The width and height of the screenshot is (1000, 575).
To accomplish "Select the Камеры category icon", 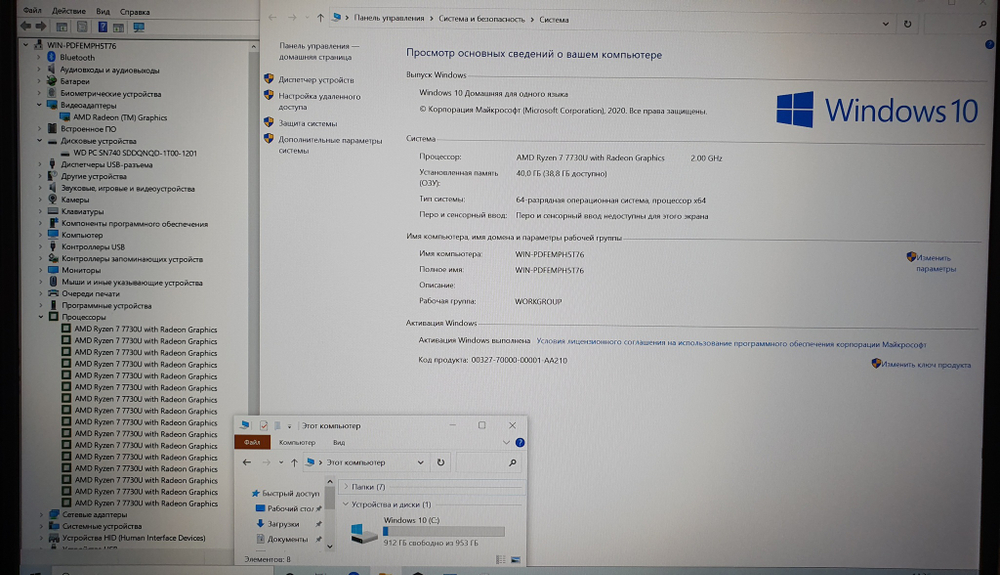I will 53,200.
